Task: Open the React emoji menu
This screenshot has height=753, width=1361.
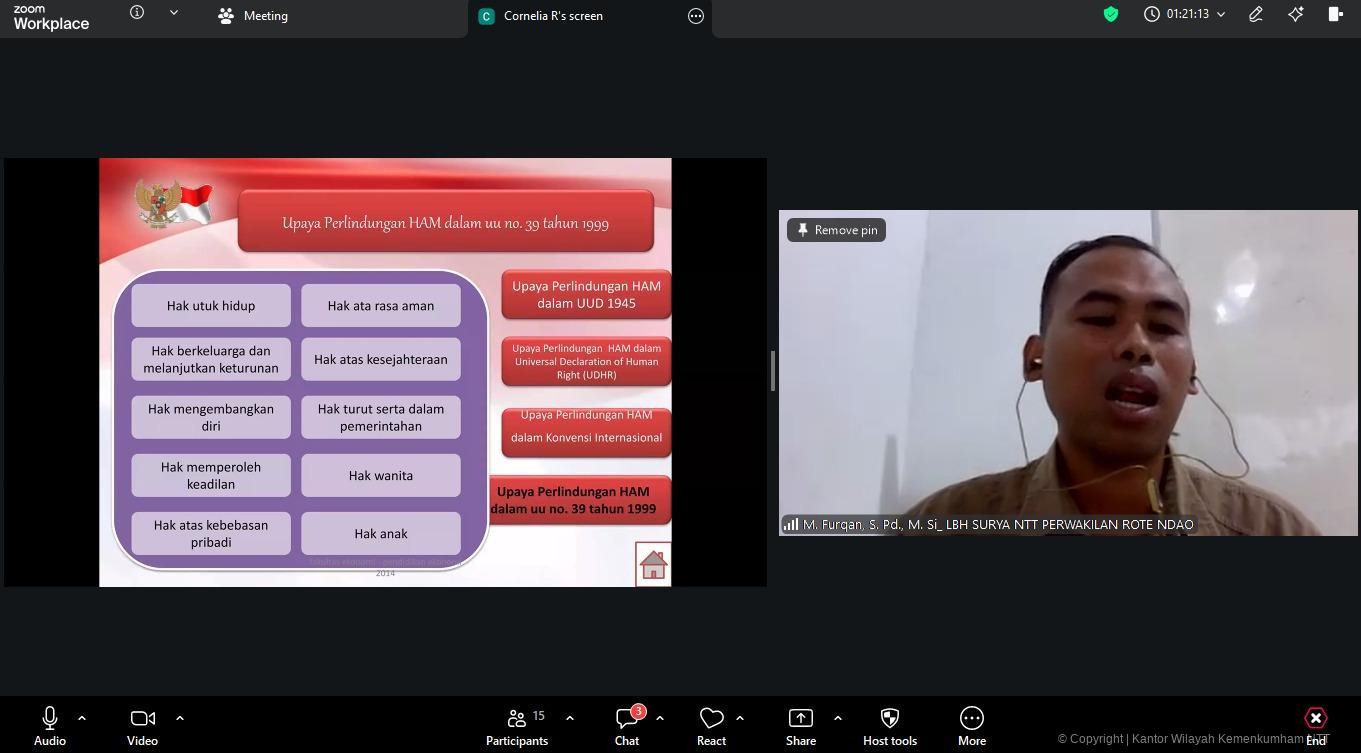Action: pyautogui.click(x=711, y=726)
